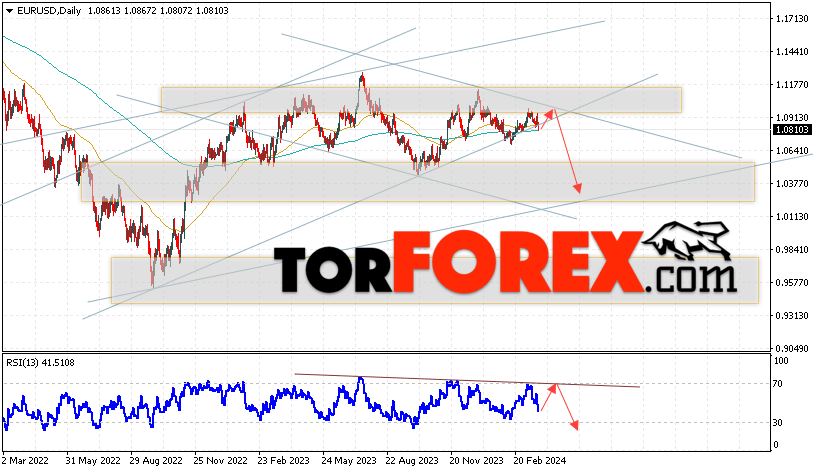816x472 pixels.
Task: Click the RSI 100 level label
Action: (781, 361)
